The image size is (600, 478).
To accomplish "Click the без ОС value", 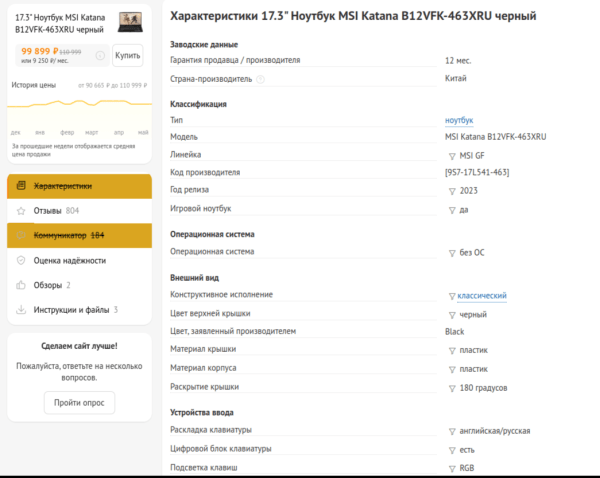I will coord(472,253).
